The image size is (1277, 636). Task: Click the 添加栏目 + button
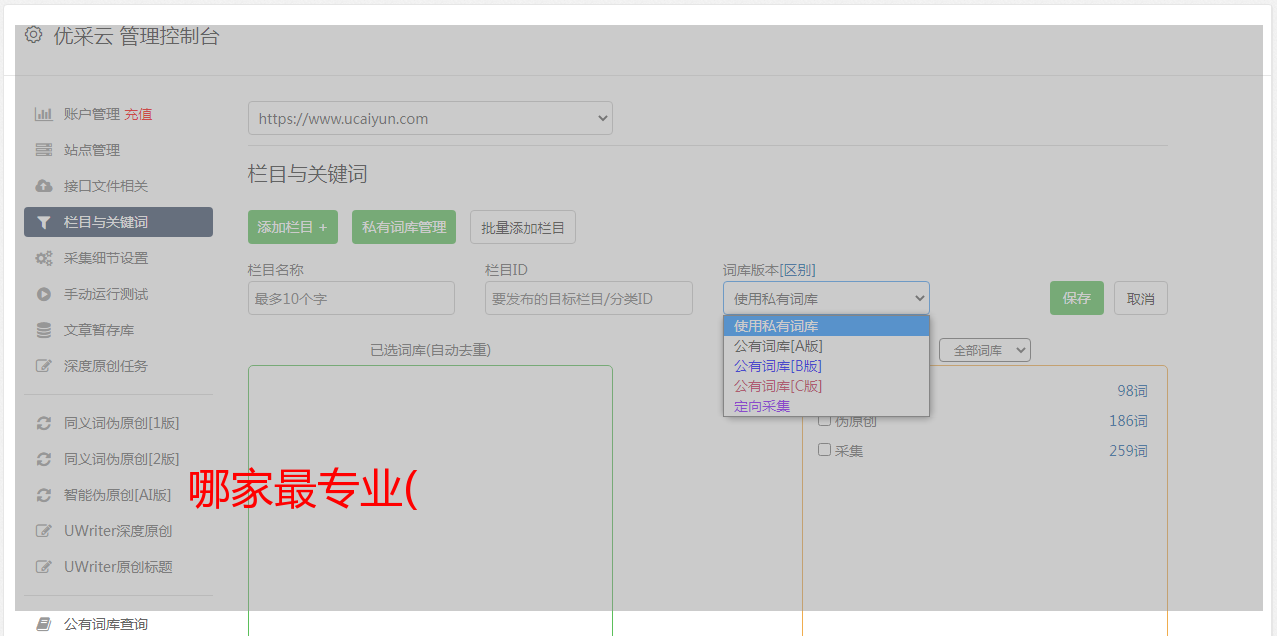click(x=293, y=227)
